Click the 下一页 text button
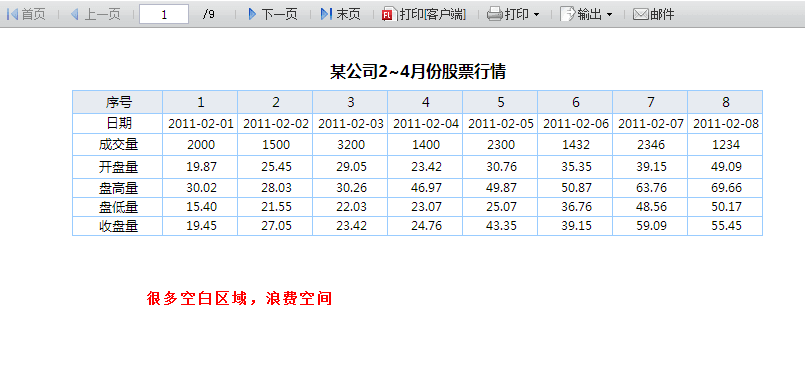Viewport: 805px width, 381px height. (x=280, y=14)
